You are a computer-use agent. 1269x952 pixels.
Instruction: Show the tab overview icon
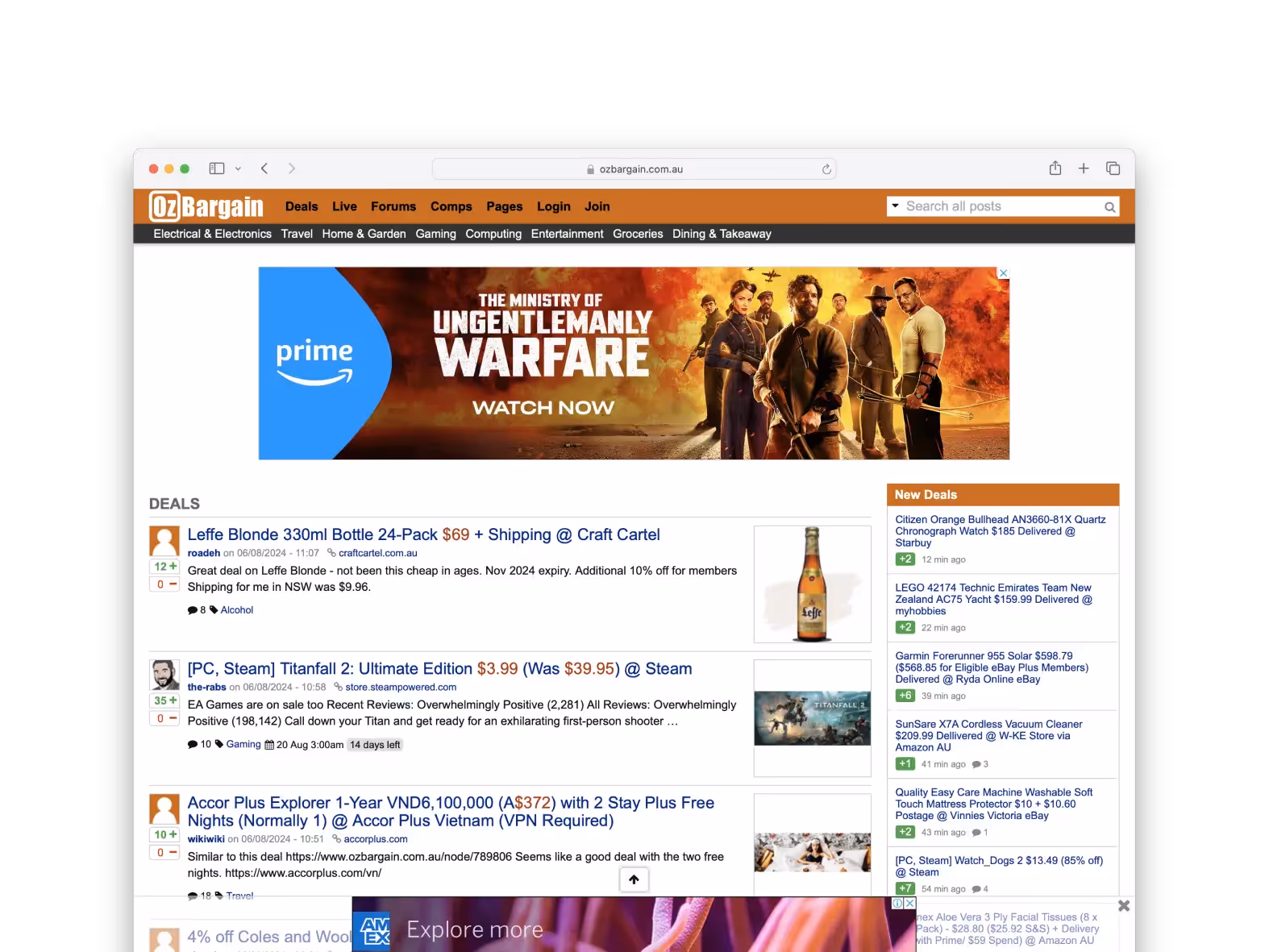[1113, 168]
